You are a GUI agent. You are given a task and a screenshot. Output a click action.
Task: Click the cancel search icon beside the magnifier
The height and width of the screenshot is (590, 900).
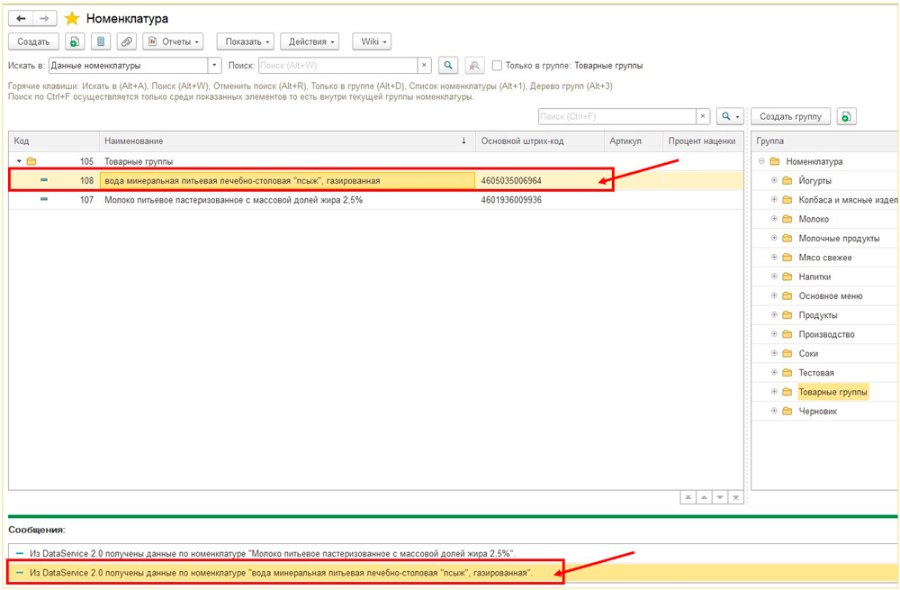(474, 65)
